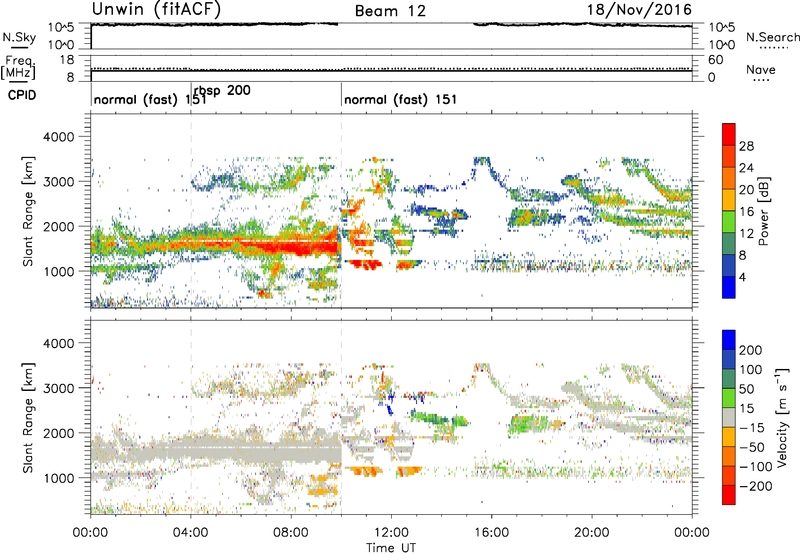Click the '18' tick on the frequency axis
Screen dimensions: 800x554
(x=67, y=59)
